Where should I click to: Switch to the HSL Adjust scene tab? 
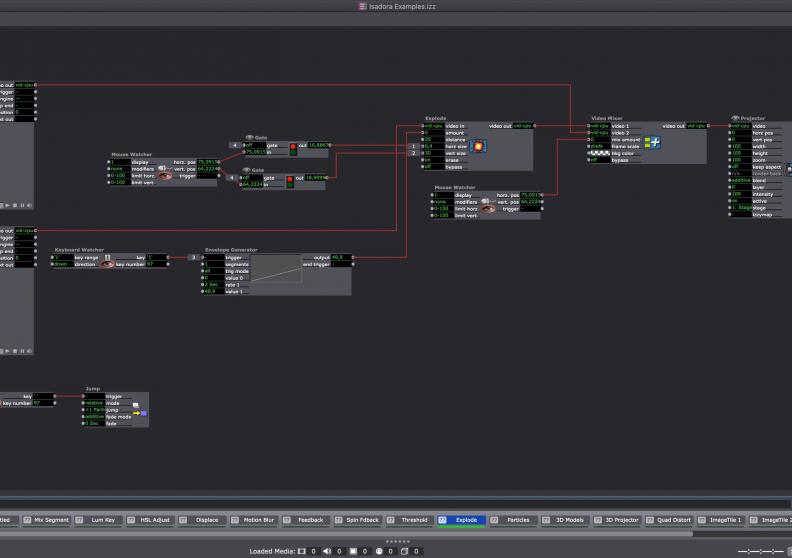click(151, 520)
